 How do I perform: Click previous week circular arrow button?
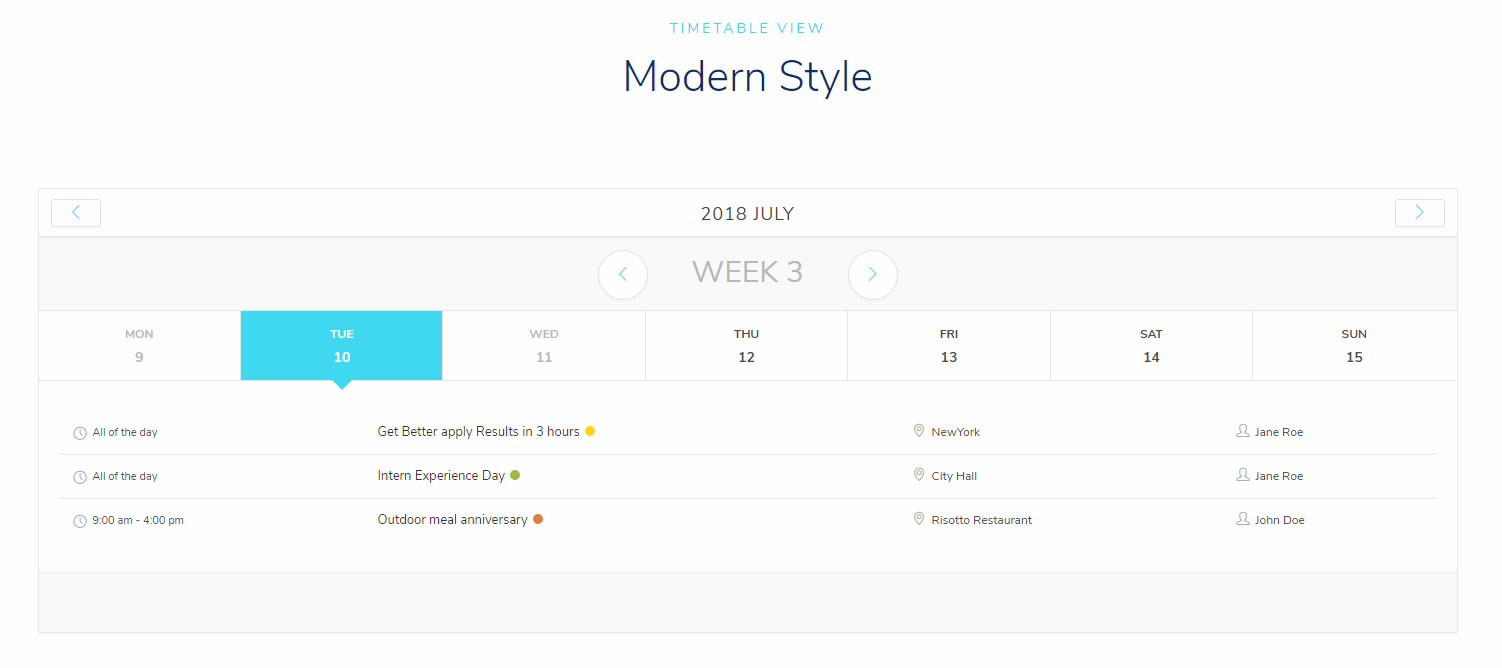pyautogui.click(x=623, y=274)
